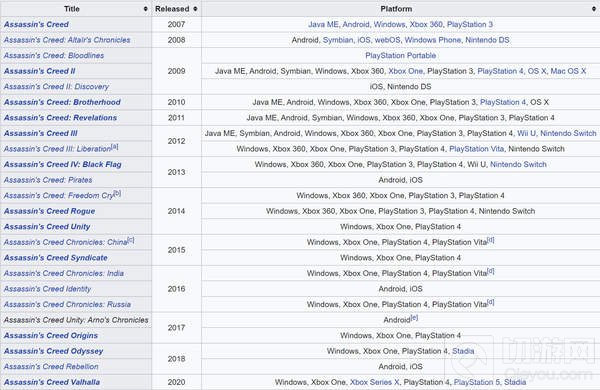This screenshot has height=390, width=600.
Task: Open Assassin's Creed Syndicate link
Action: click(x=56, y=258)
